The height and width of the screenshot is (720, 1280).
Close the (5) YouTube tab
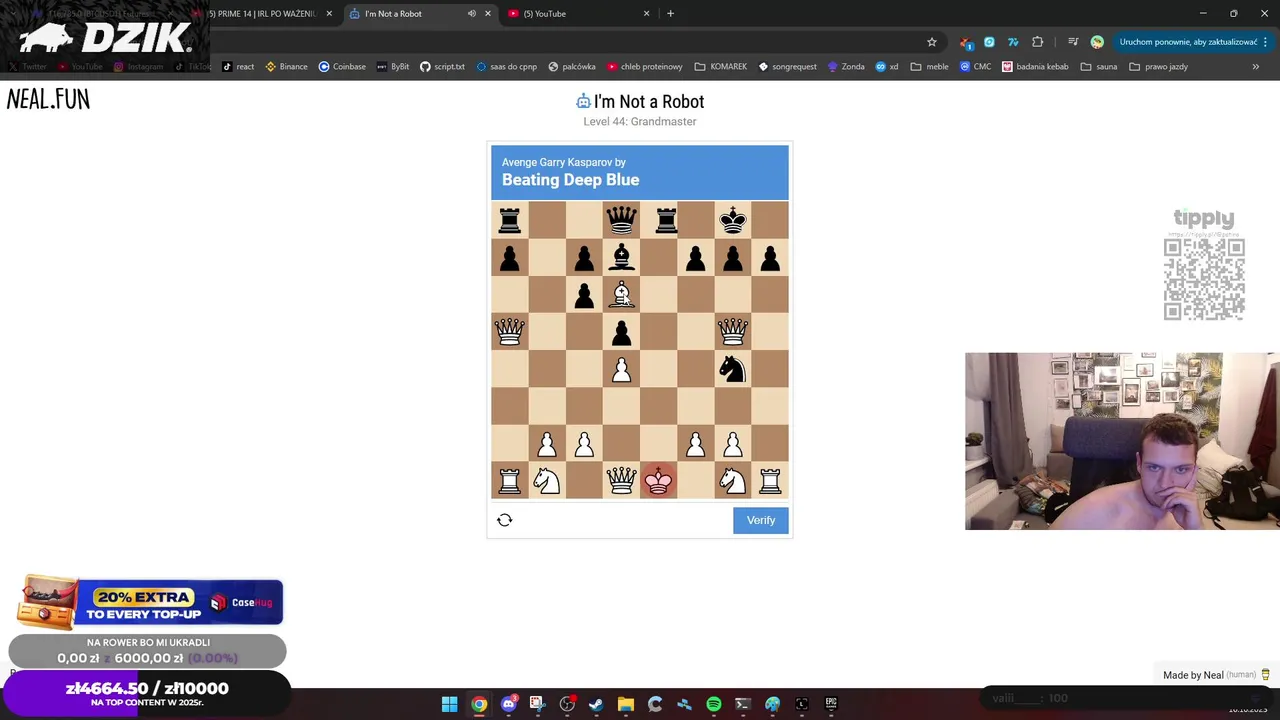646,14
